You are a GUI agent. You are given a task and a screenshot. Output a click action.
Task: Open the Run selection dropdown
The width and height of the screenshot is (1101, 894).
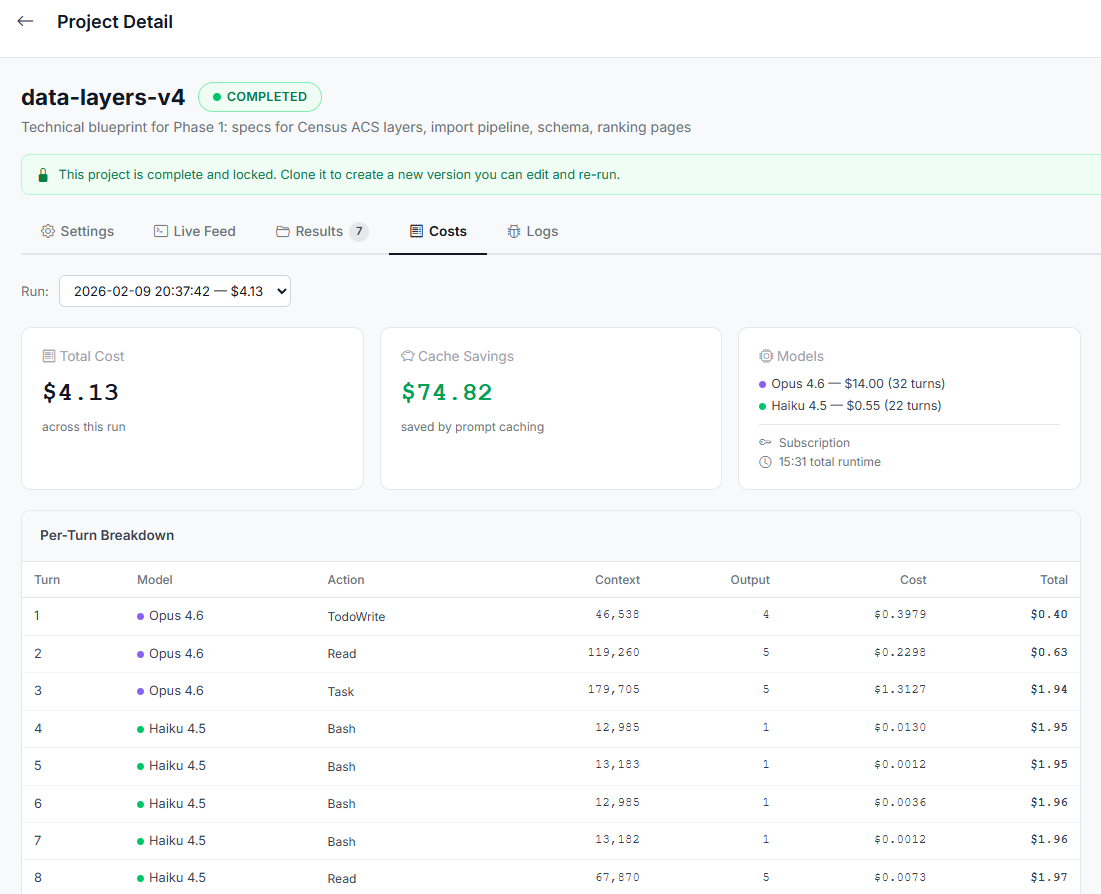pyautogui.click(x=175, y=291)
